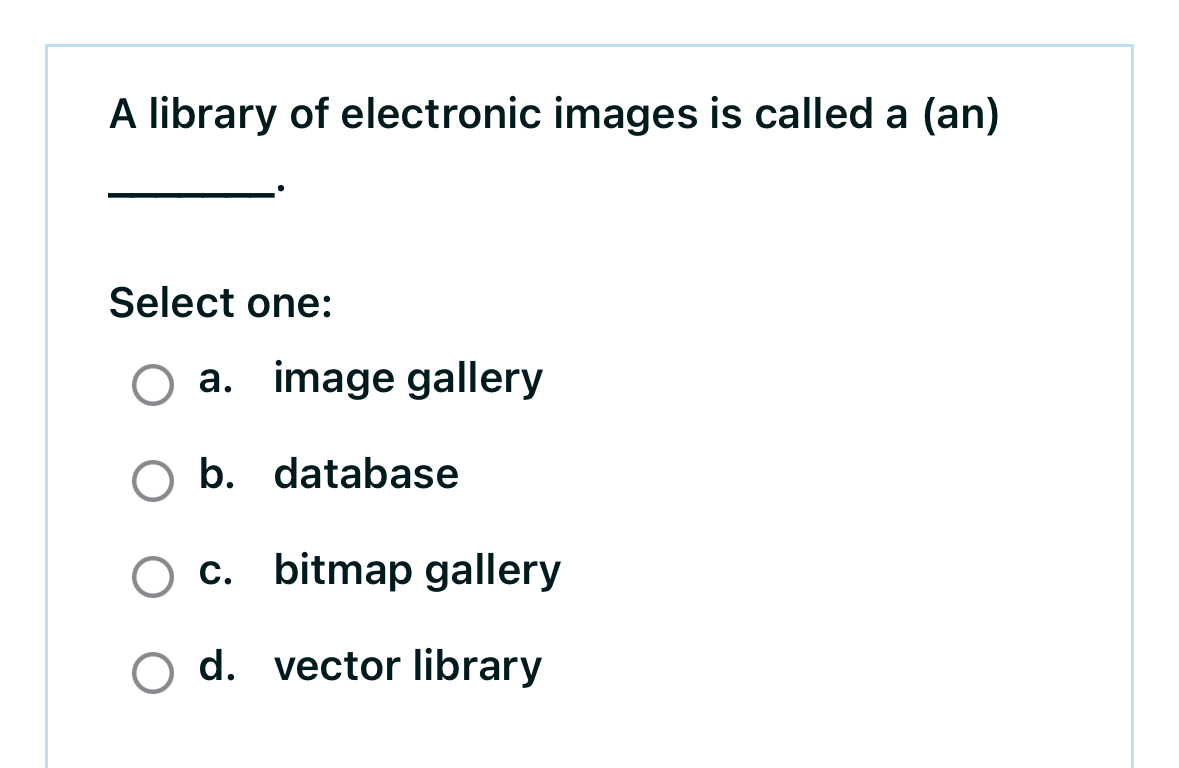Click the letter b beside second option
This screenshot has width=1179, height=768.
click(x=214, y=475)
